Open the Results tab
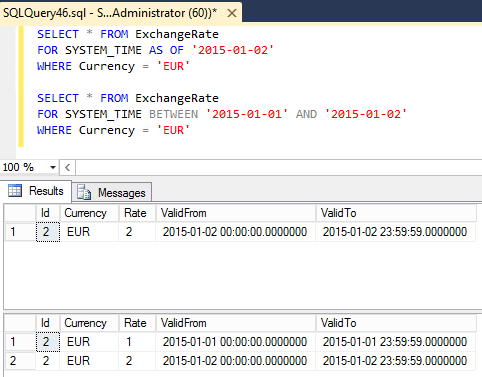The image size is (482, 377). tap(36, 191)
